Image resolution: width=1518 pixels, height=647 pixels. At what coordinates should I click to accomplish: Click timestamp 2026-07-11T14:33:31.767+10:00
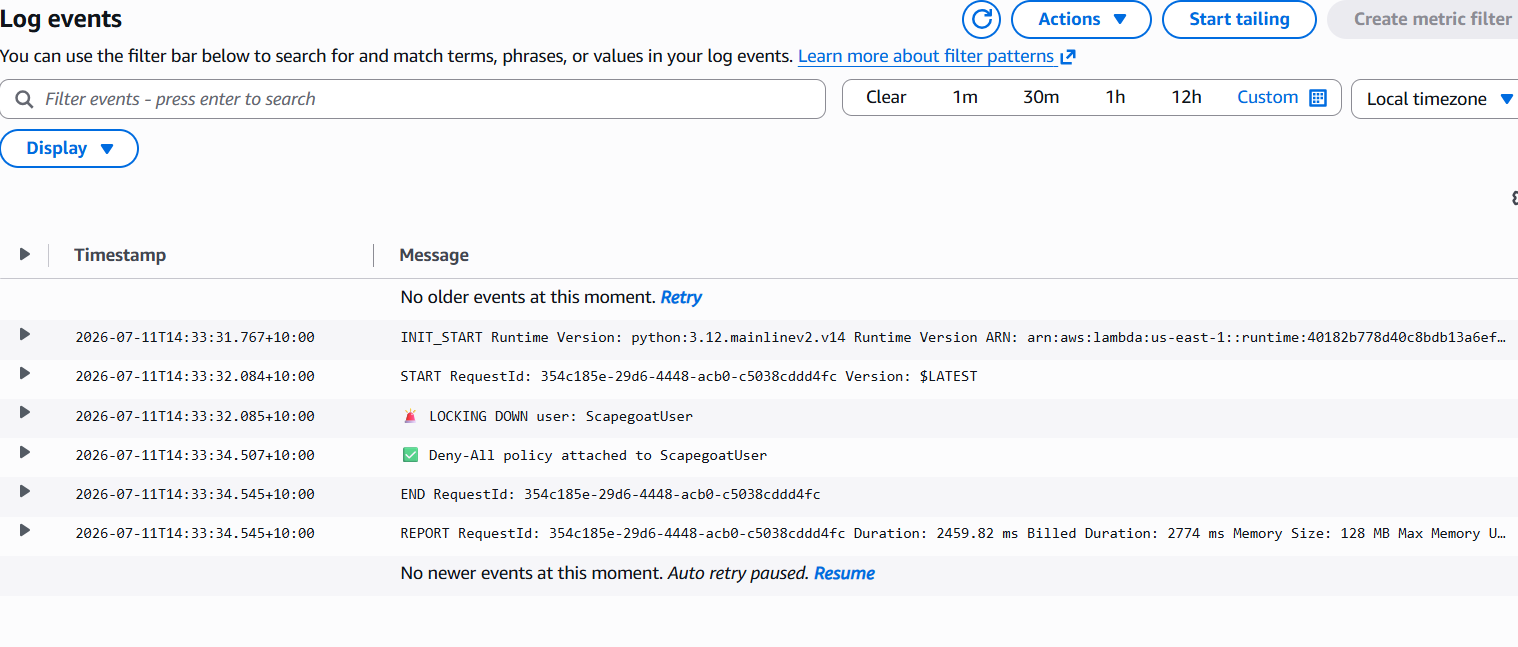(195, 338)
